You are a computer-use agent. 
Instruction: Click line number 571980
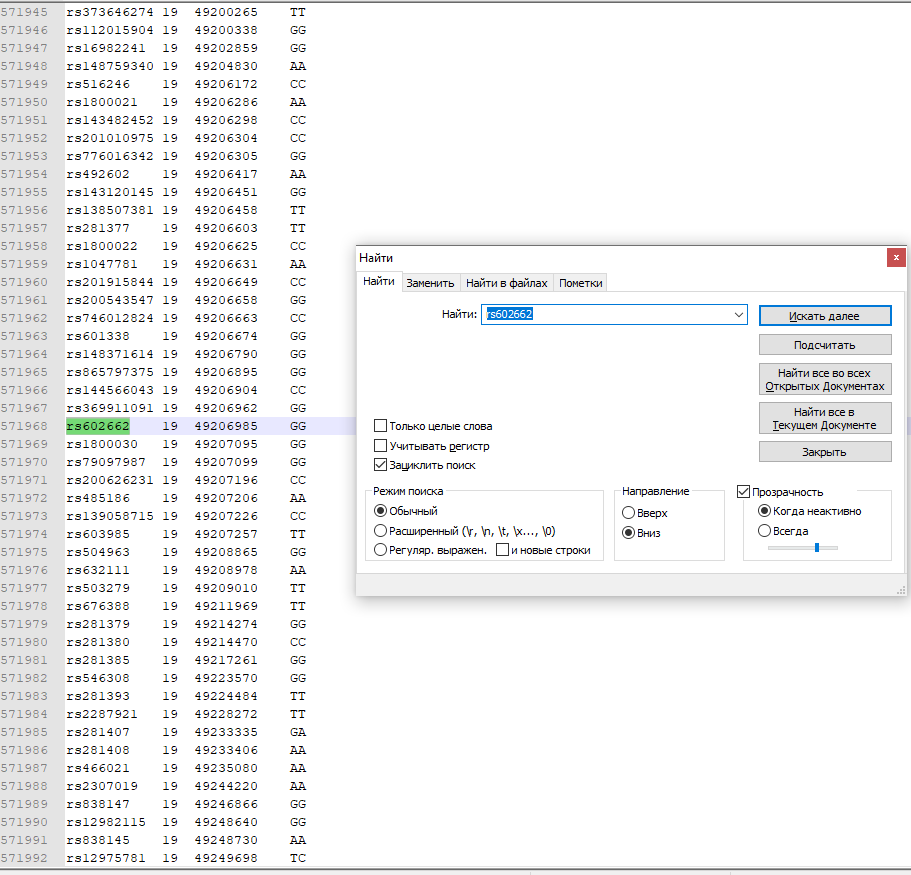pyautogui.click(x=24, y=641)
